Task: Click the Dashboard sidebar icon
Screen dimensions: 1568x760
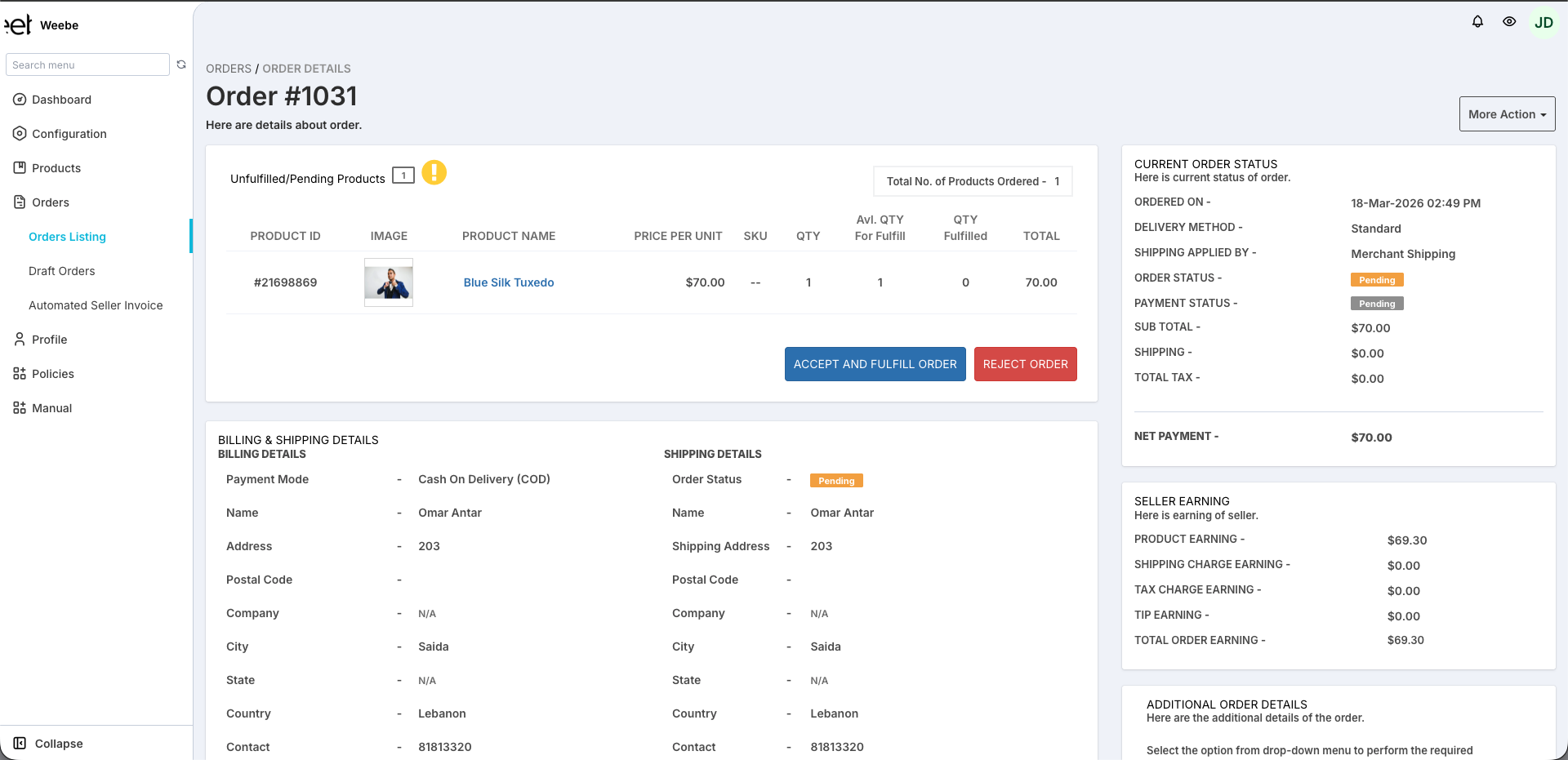Action: click(x=19, y=99)
